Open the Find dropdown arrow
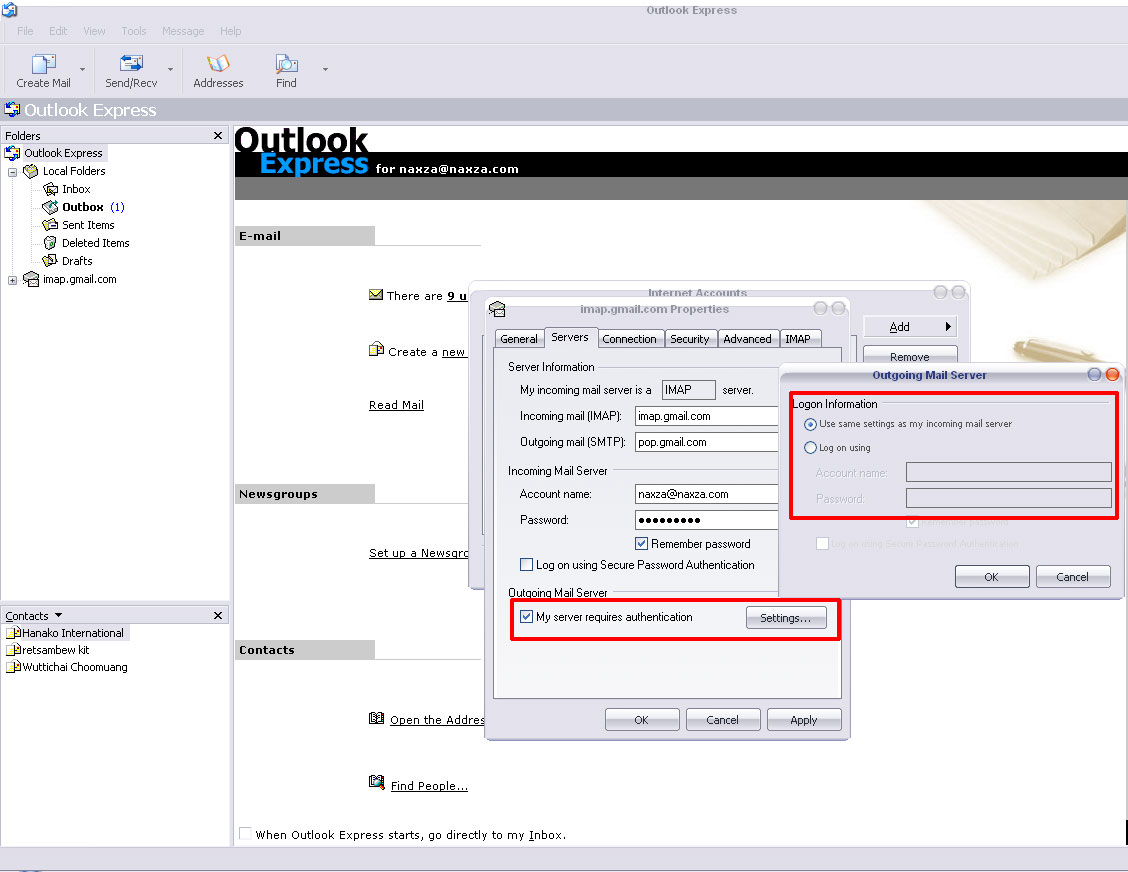The height and width of the screenshot is (872, 1128). click(x=325, y=69)
